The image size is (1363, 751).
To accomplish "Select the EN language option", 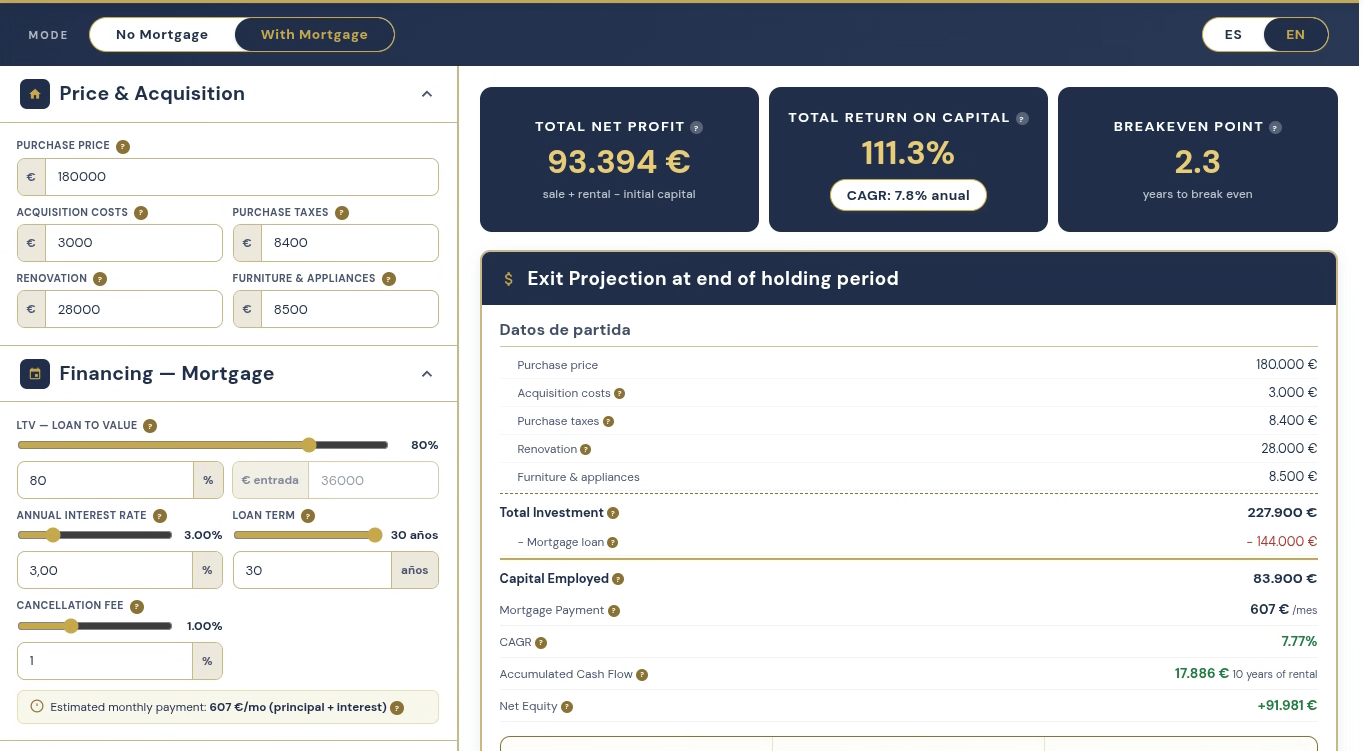I will point(1295,34).
